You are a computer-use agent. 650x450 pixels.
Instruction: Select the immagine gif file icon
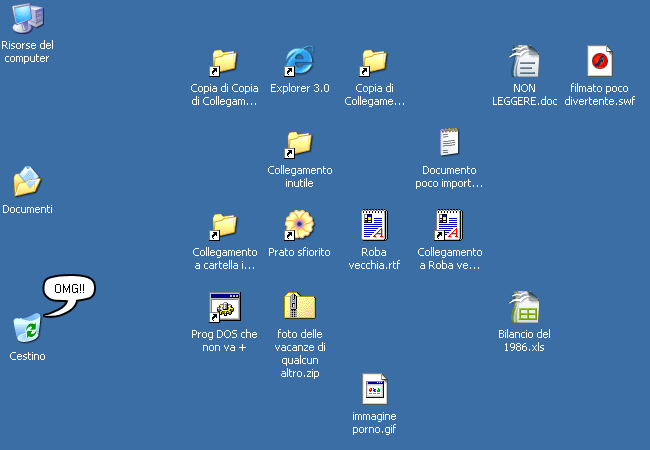pyautogui.click(x=375, y=389)
